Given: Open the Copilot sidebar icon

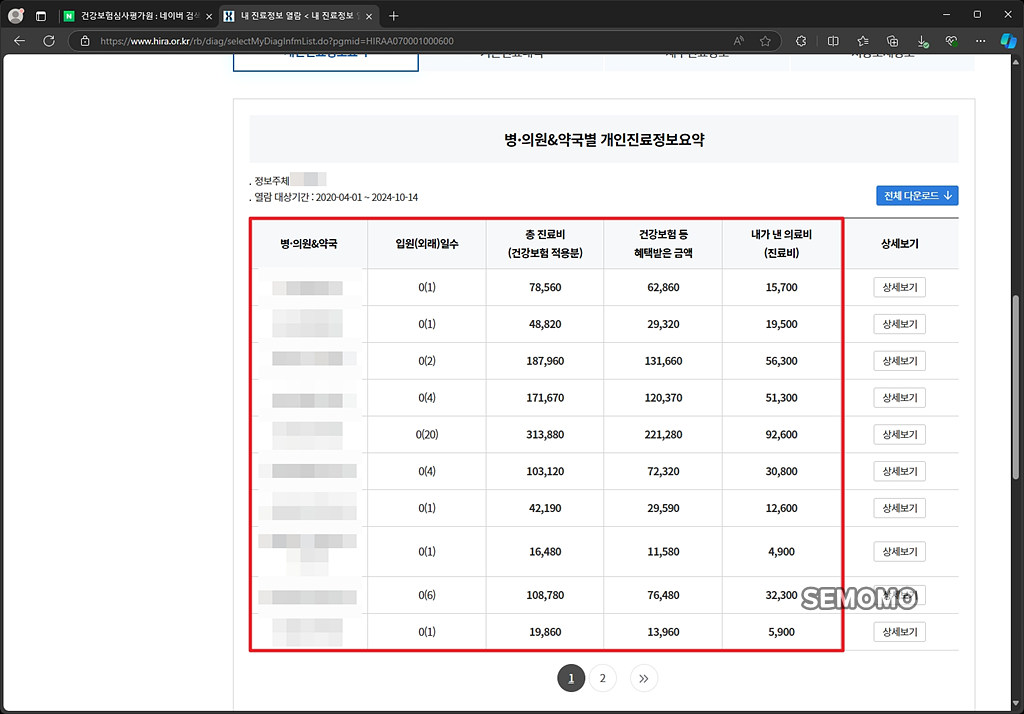Looking at the screenshot, I should [1008, 41].
